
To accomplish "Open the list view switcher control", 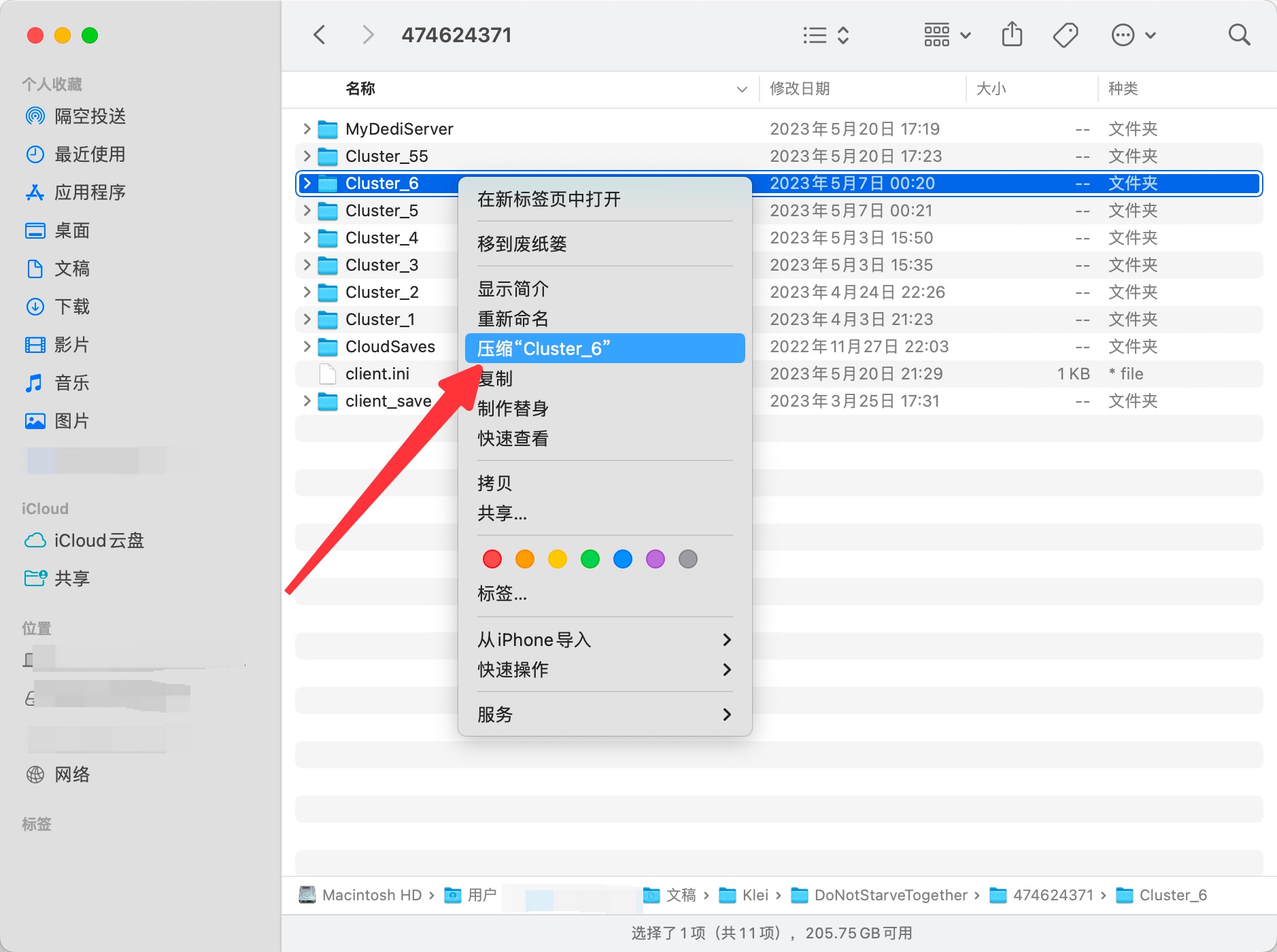I will [825, 35].
